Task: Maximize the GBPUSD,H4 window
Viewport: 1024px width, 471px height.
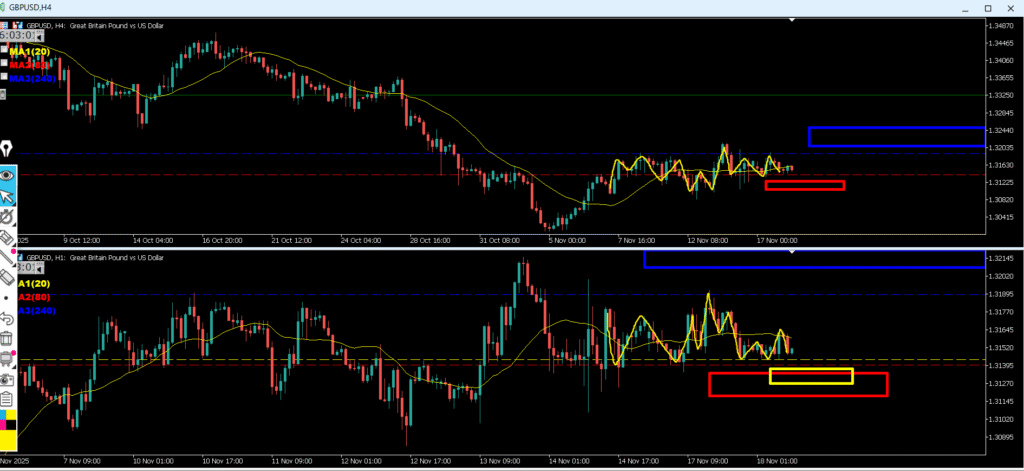Action: point(987,8)
